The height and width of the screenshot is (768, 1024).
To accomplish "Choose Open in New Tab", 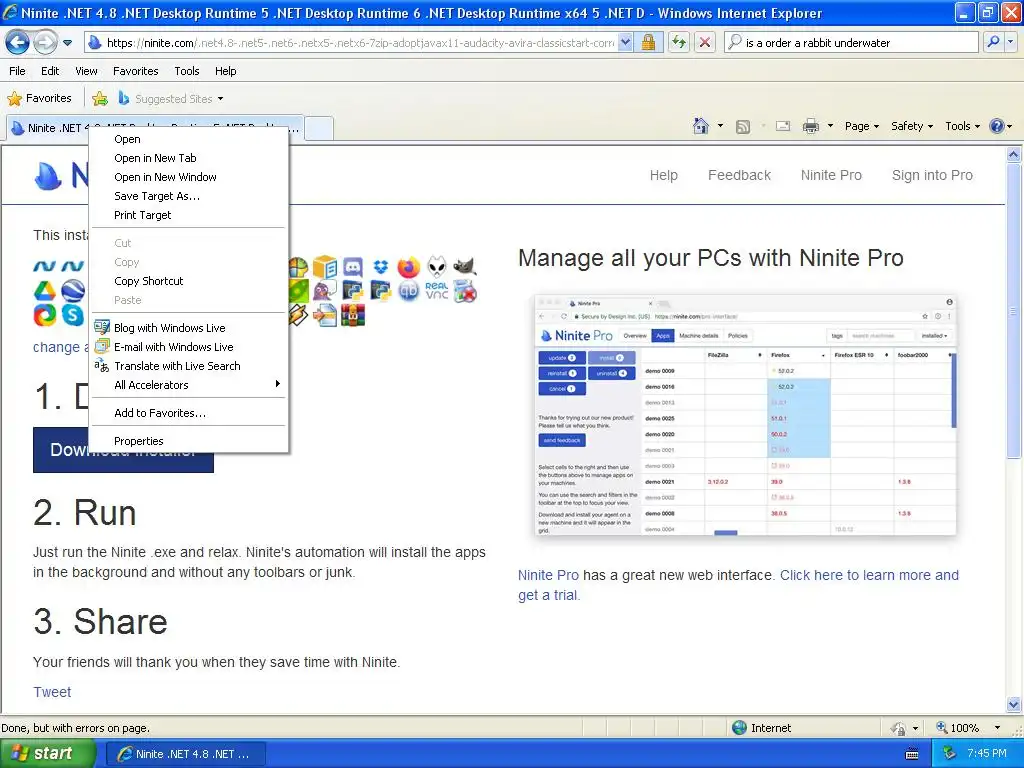I will click(188, 158).
